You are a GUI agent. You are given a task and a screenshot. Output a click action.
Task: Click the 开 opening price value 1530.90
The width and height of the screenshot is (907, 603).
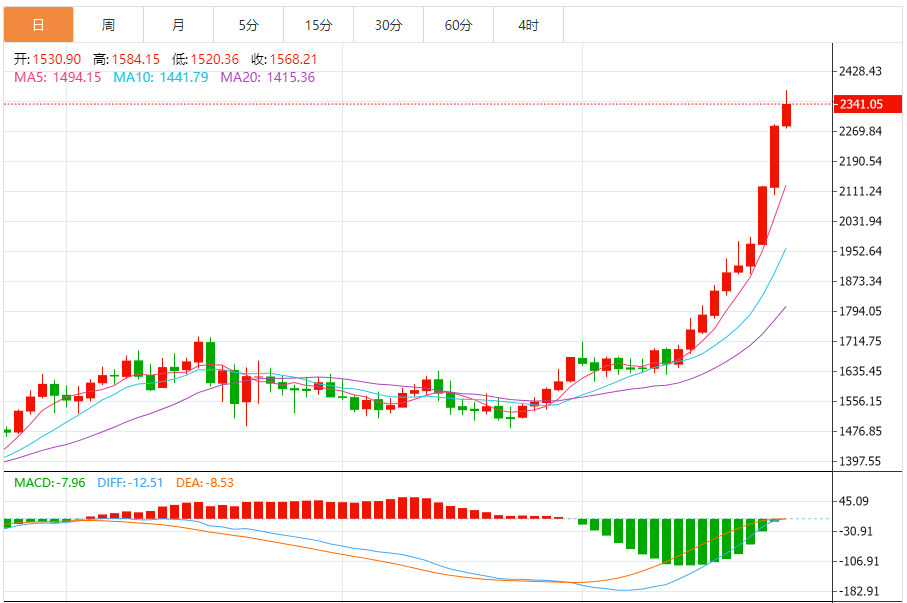[58, 60]
